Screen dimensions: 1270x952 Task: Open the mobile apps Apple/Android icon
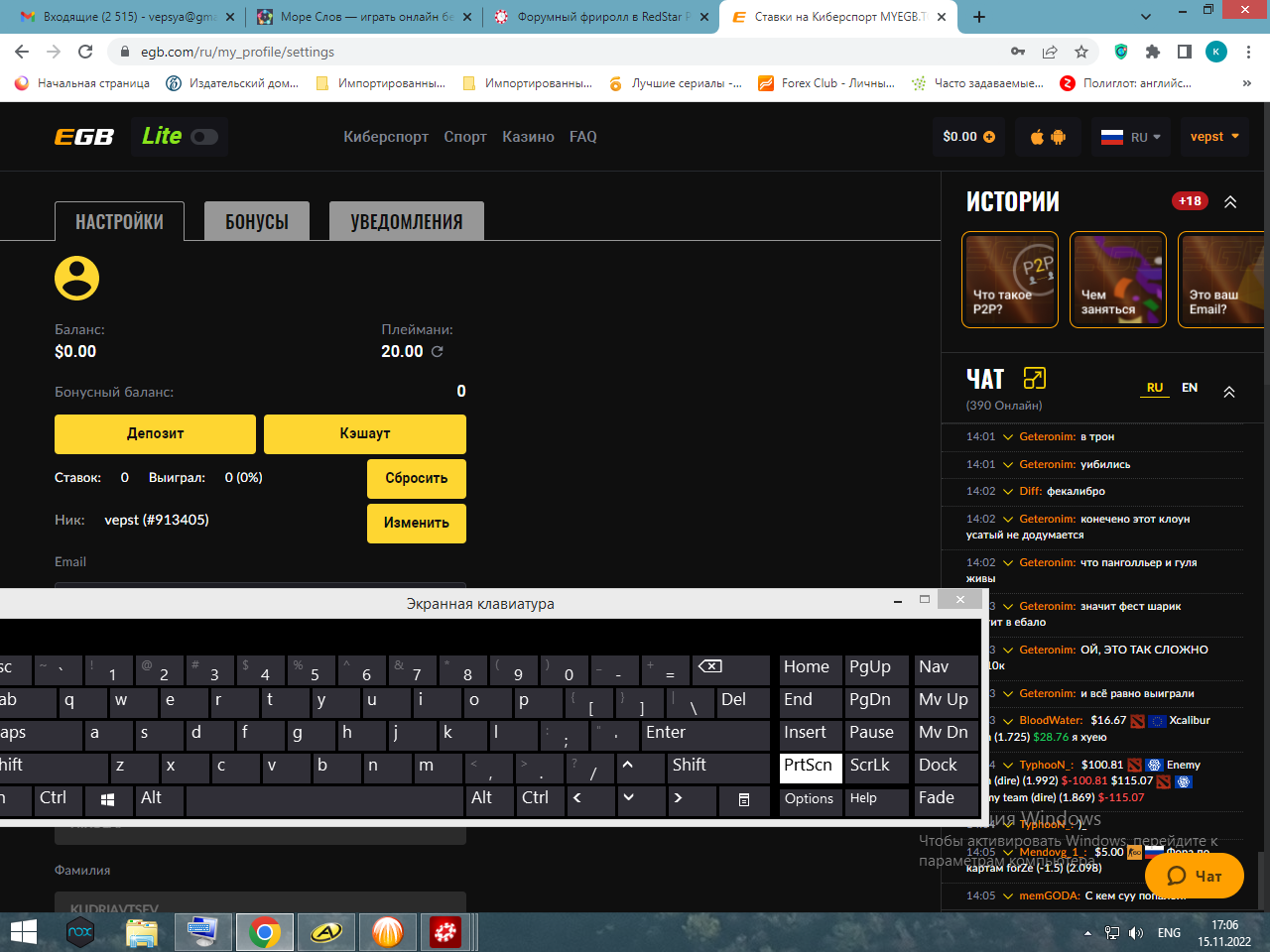1048,137
